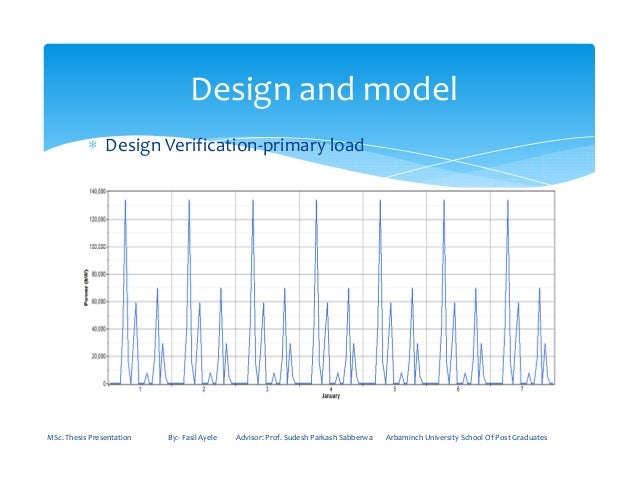Screen dimensions: 638x493
Task: Click day '4' on the x-axis
Action: [x=331, y=389]
